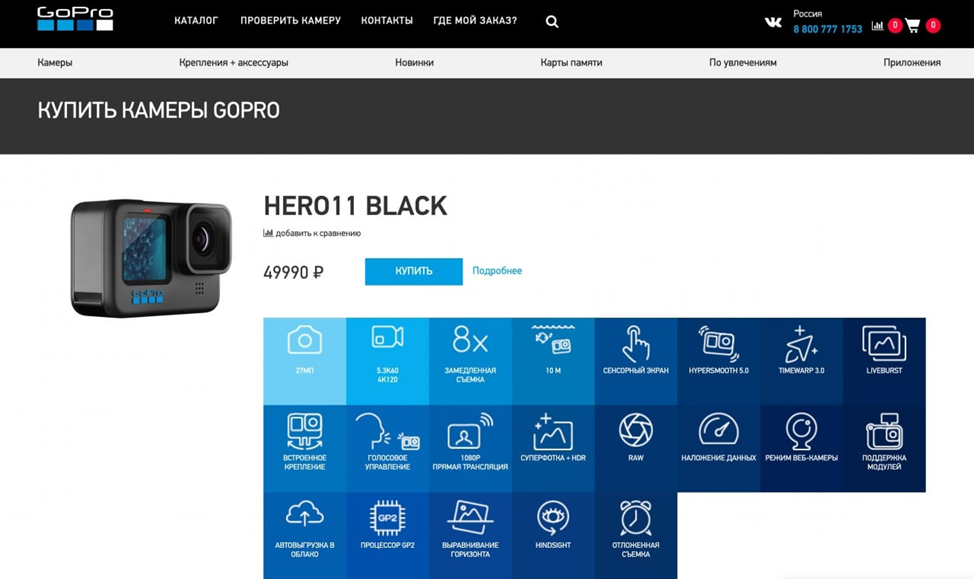974x579 pixels.
Task: Call the 8 800 777 1753 number
Action: pos(827,29)
